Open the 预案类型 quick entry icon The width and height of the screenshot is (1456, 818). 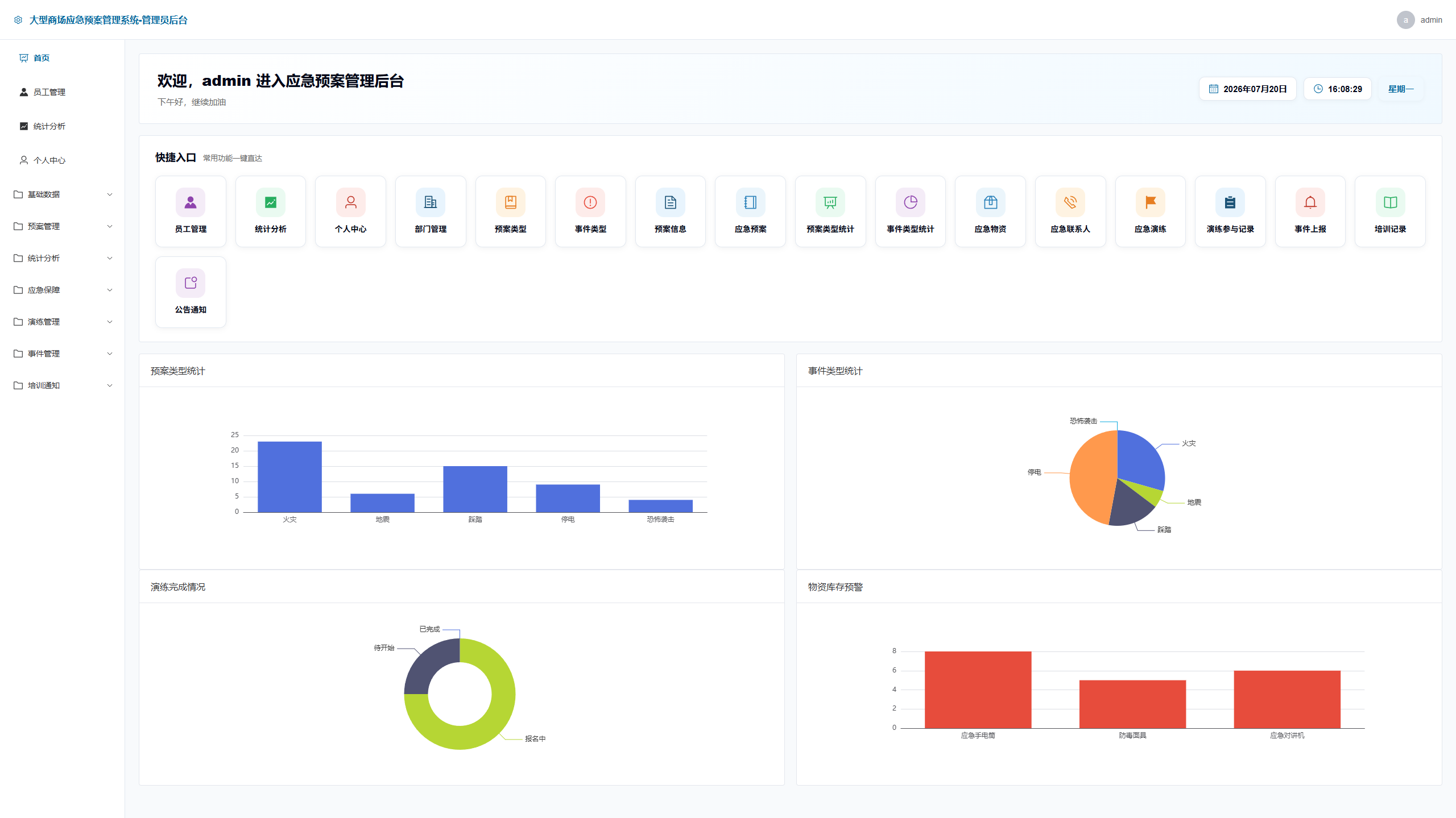[x=510, y=202]
